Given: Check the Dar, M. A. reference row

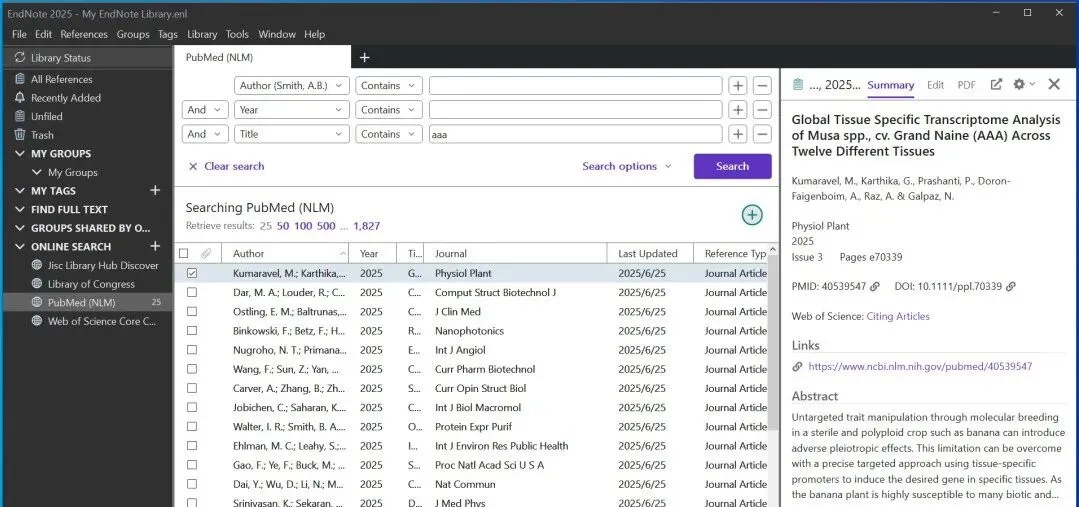Looking at the screenshot, I should click(192, 292).
